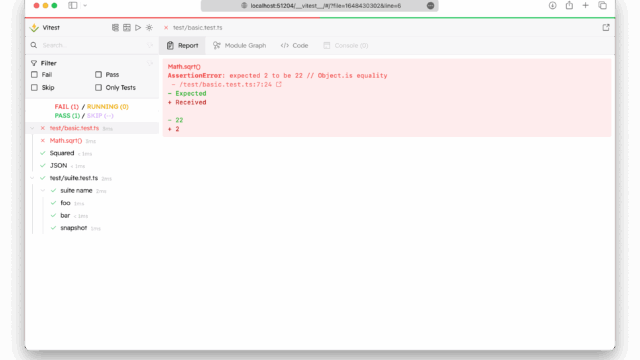
Task: Click pass check beside foo test
Action: (53, 203)
